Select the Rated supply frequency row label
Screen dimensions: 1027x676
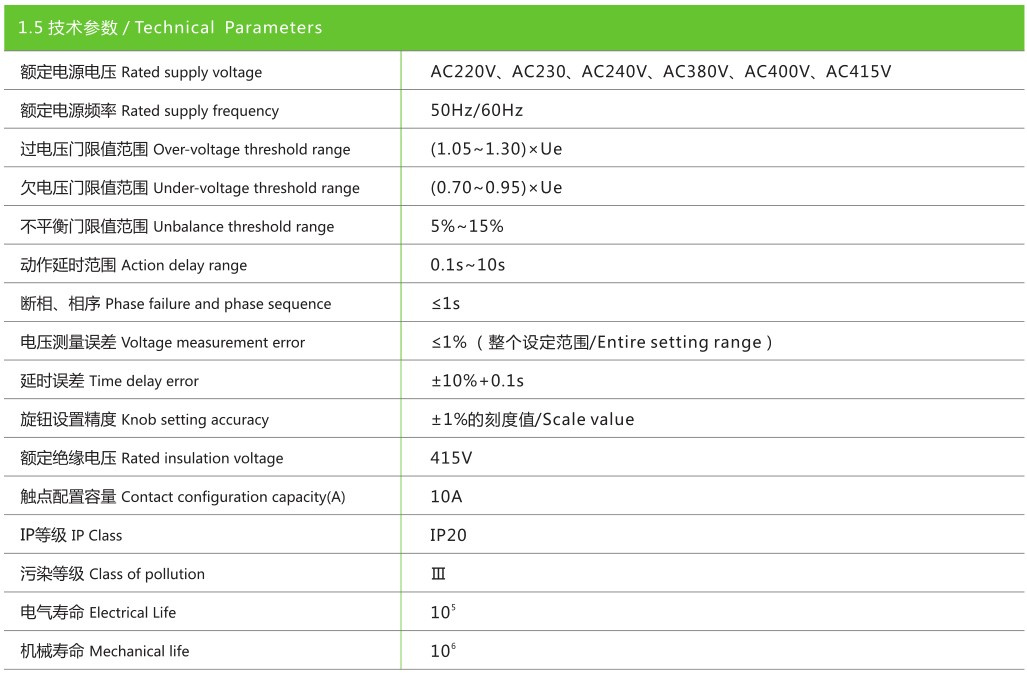[x=149, y=111]
